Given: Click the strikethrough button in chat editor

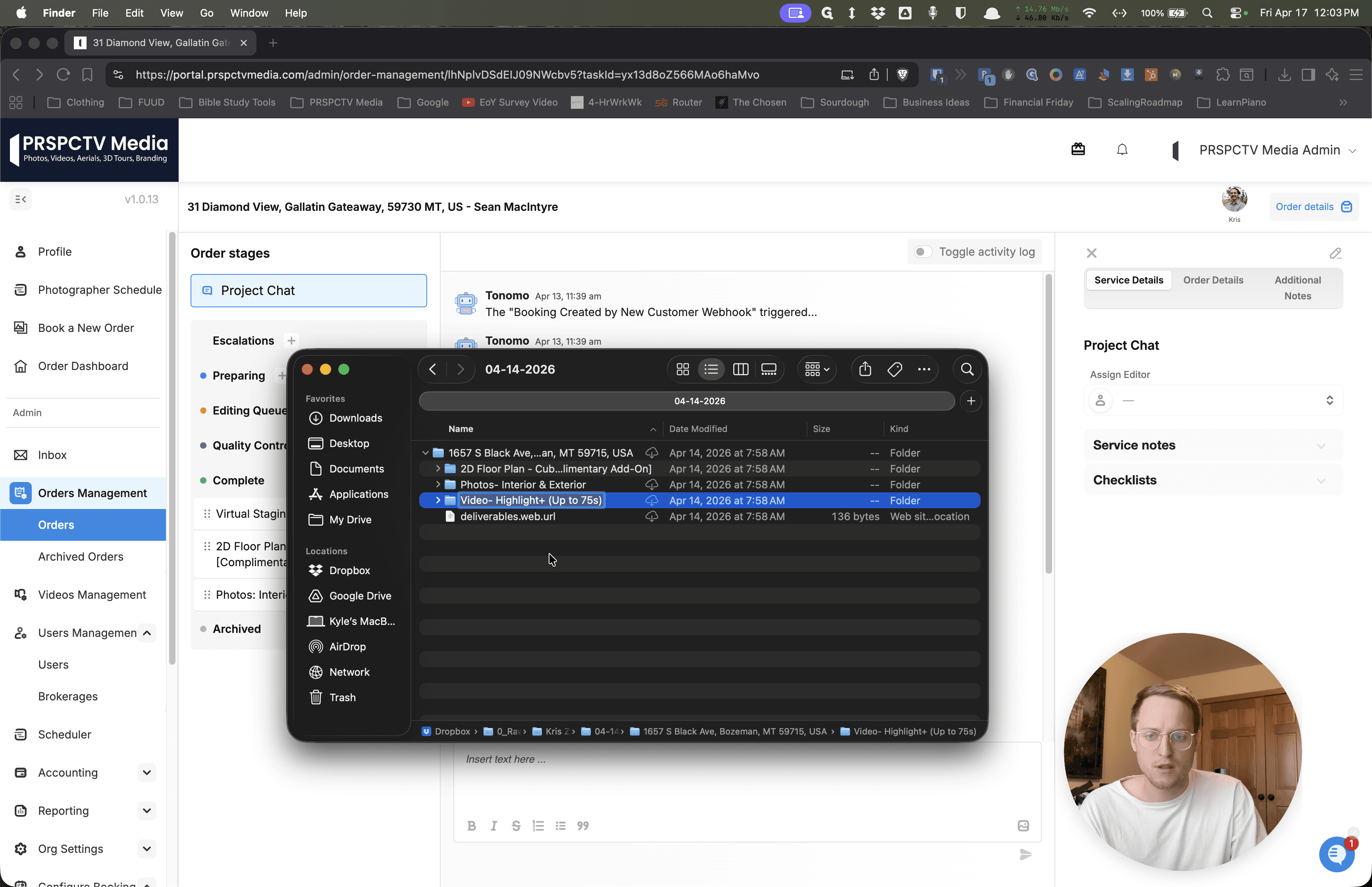Looking at the screenshot, I should tap(516, 825).
